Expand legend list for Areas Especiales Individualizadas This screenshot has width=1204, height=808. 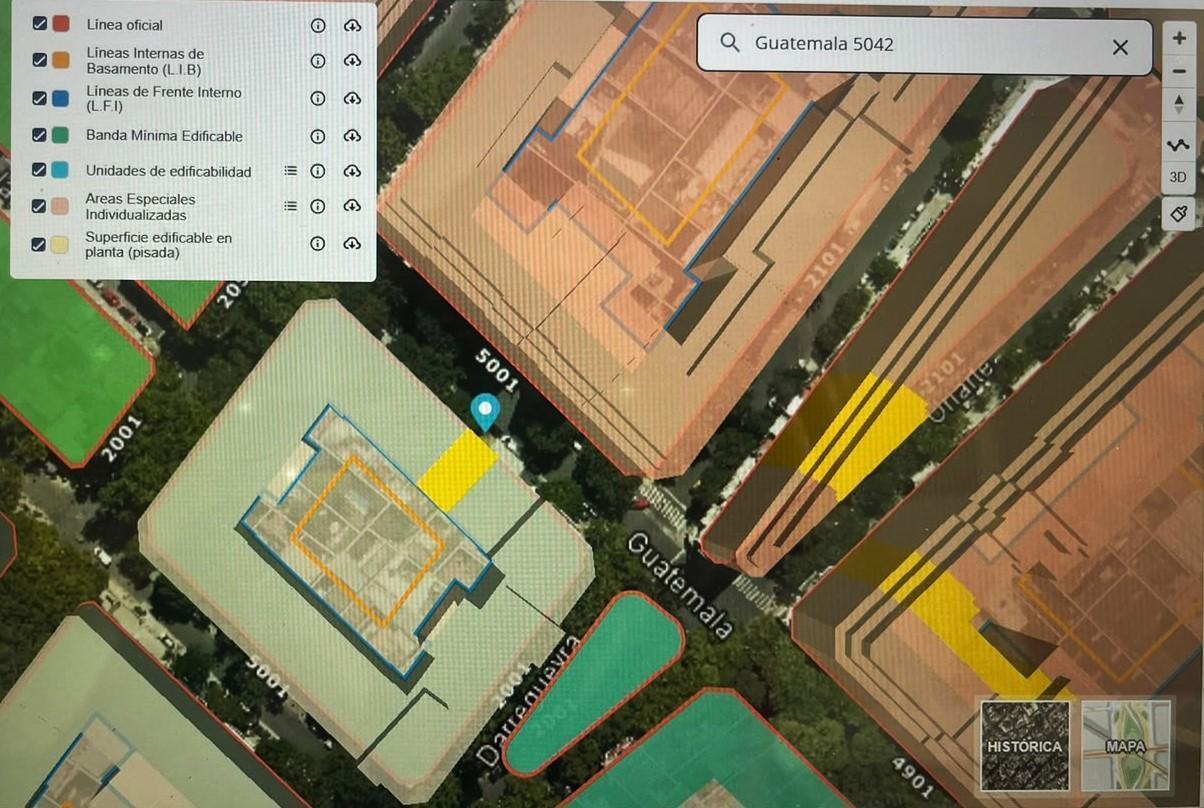click(x=290, y=206)
